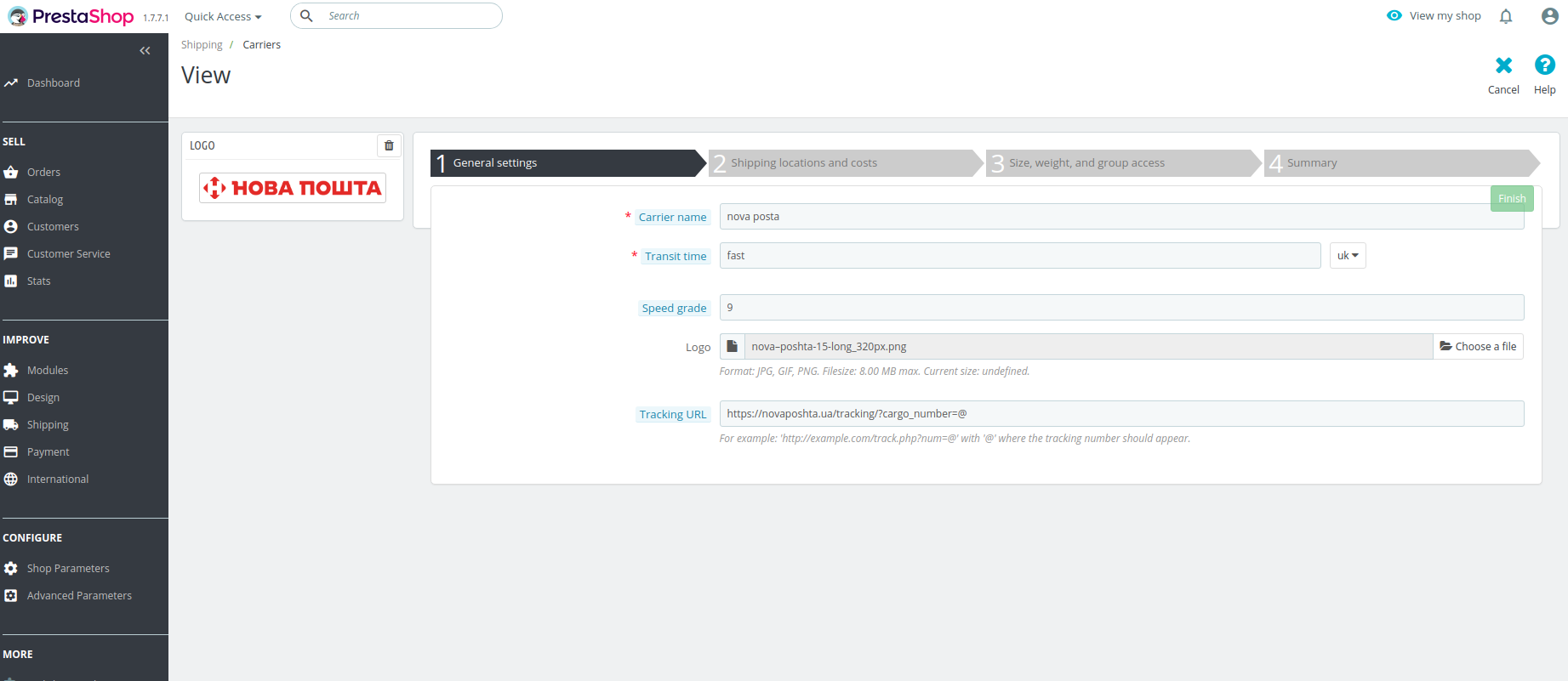Click the search magnifier icon
The image size is (1568, 681).
(x=306, y=16)
